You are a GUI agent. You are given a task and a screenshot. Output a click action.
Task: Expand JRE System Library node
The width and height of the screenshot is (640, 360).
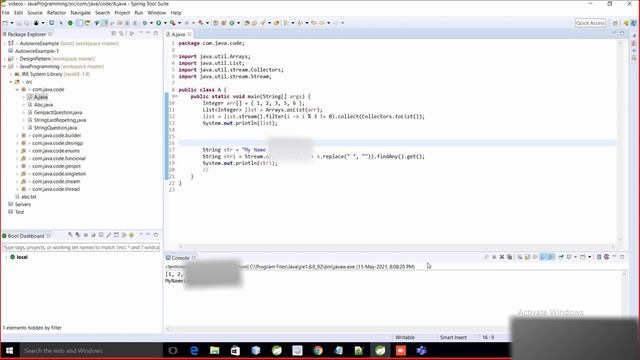pyautogui.click(x=11, y=74)
